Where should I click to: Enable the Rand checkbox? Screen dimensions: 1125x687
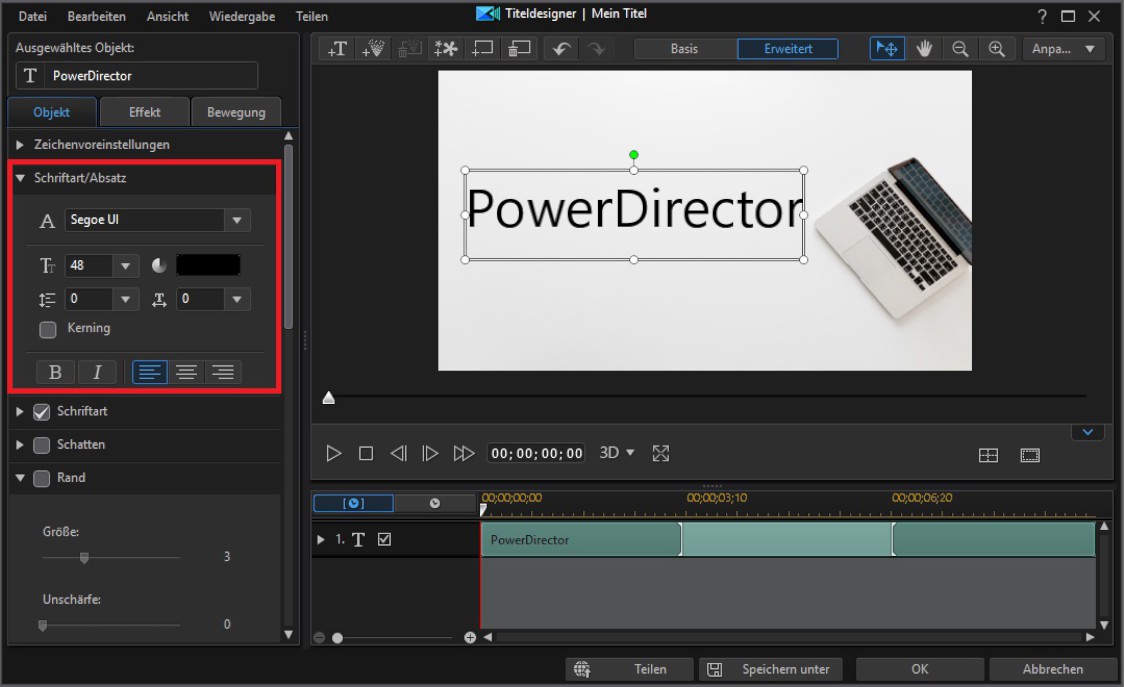pos(42,478)
